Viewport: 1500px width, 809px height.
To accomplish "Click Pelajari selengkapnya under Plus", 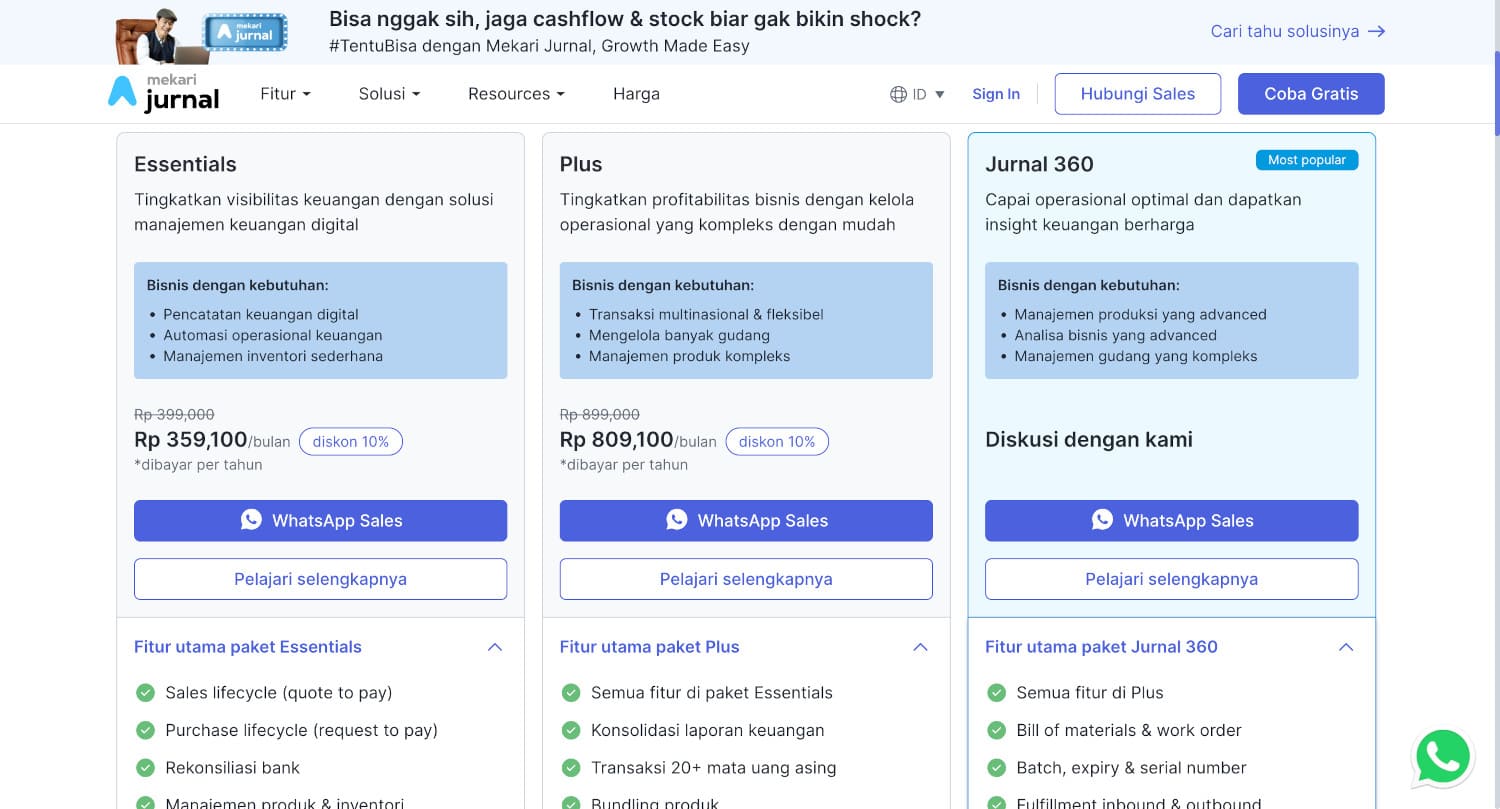I will pos(746,579).
